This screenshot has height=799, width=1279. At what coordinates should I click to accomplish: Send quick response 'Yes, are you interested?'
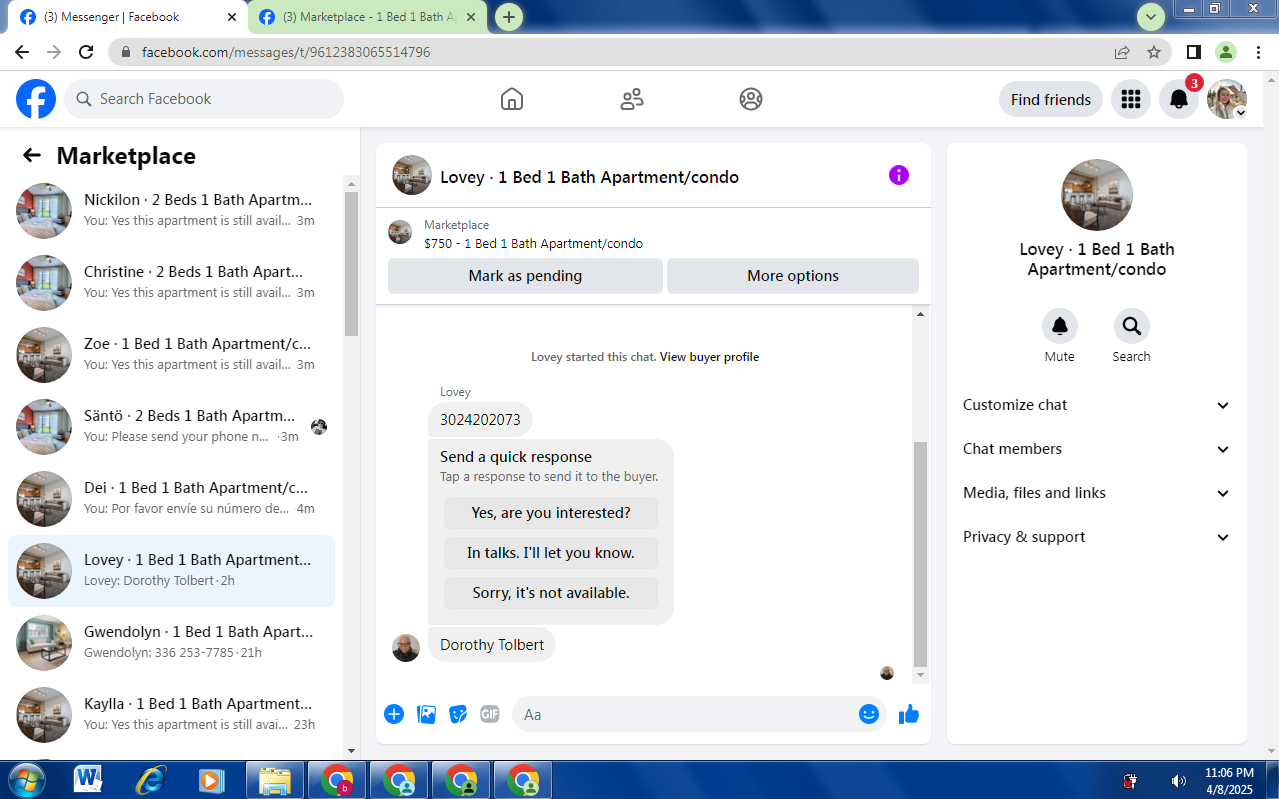pyautogui.click(x=551, y=513)
